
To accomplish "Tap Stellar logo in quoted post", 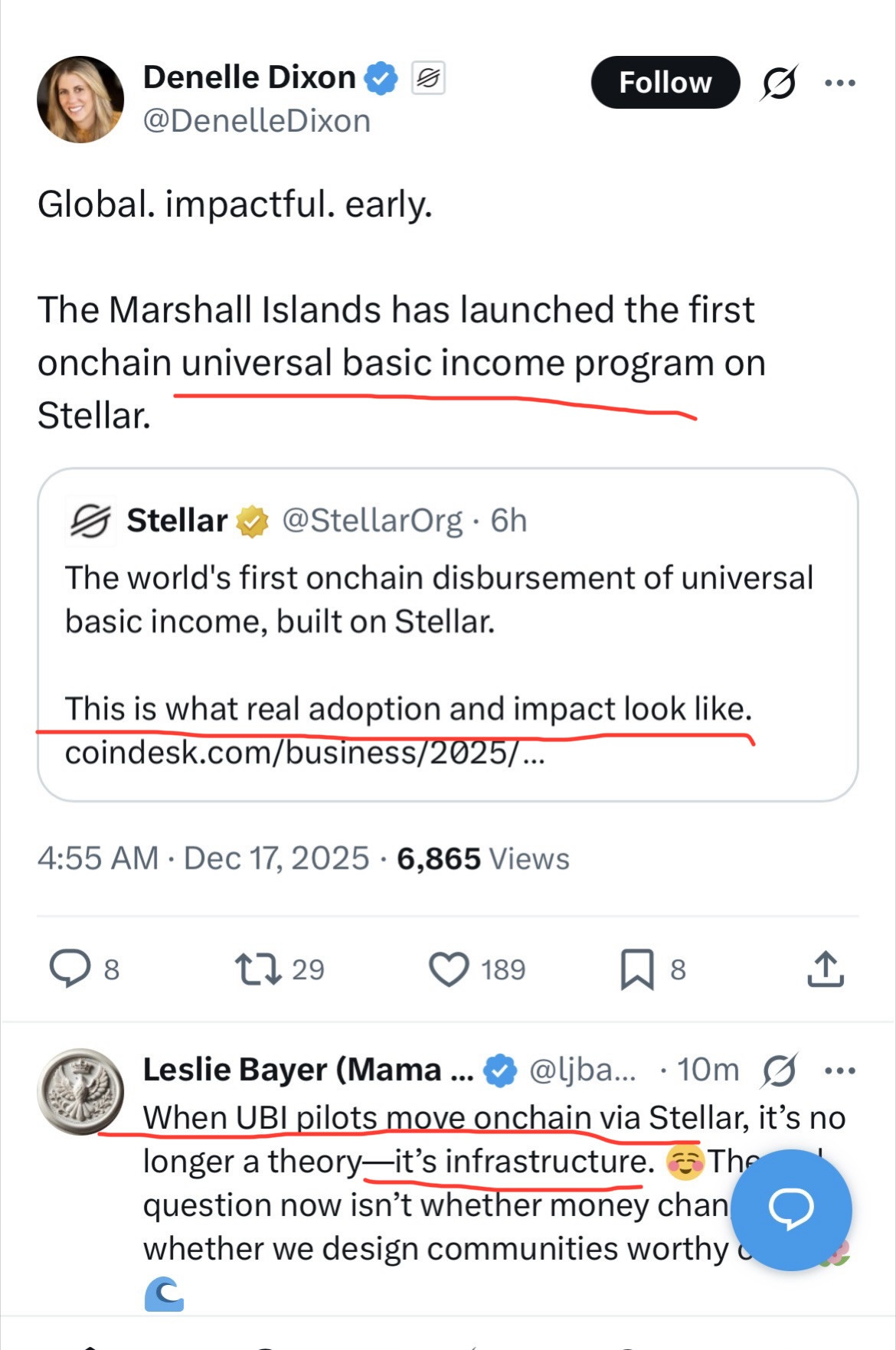I will [91, 521].
